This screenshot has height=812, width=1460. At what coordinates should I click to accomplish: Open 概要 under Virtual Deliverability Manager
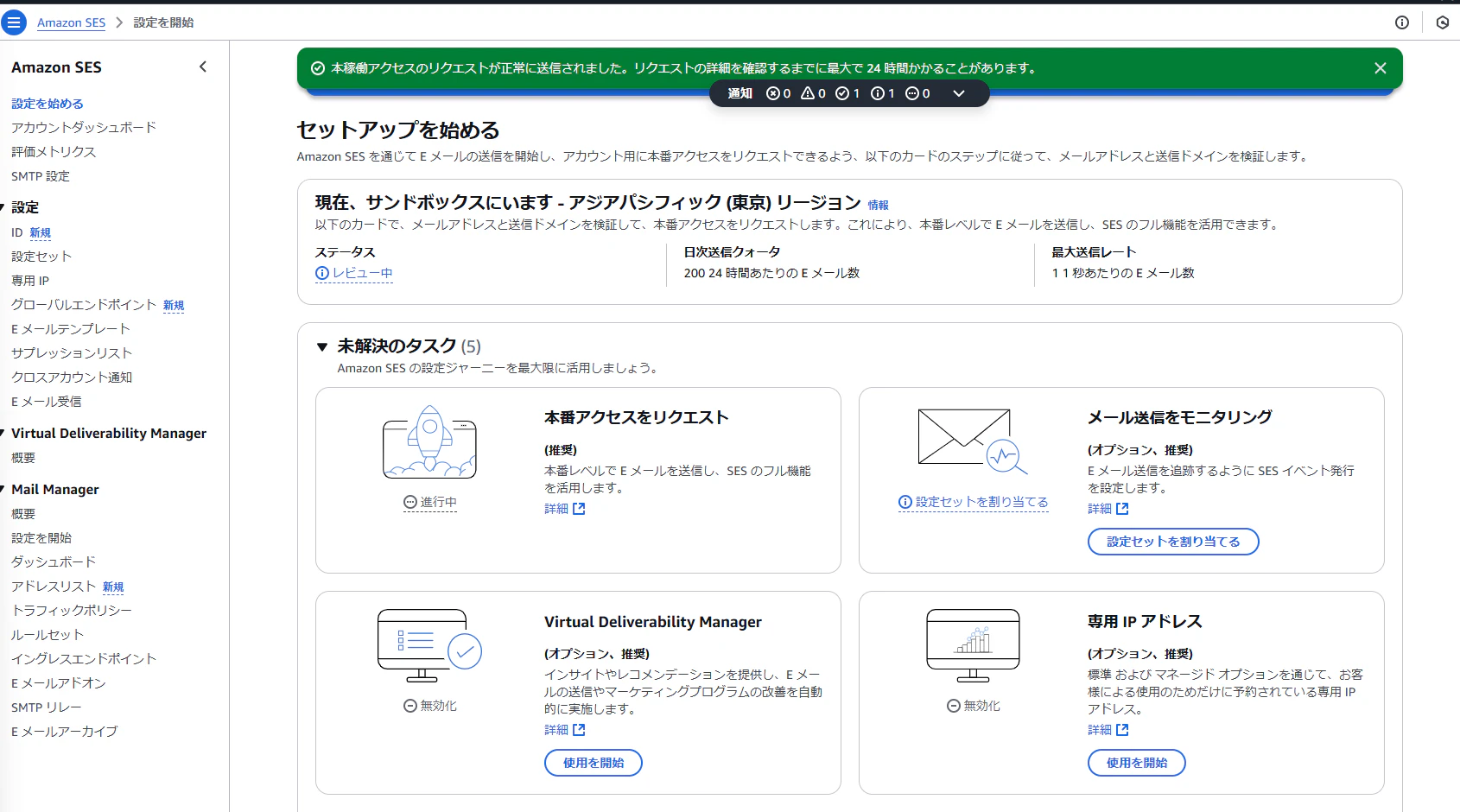(23, 458)
